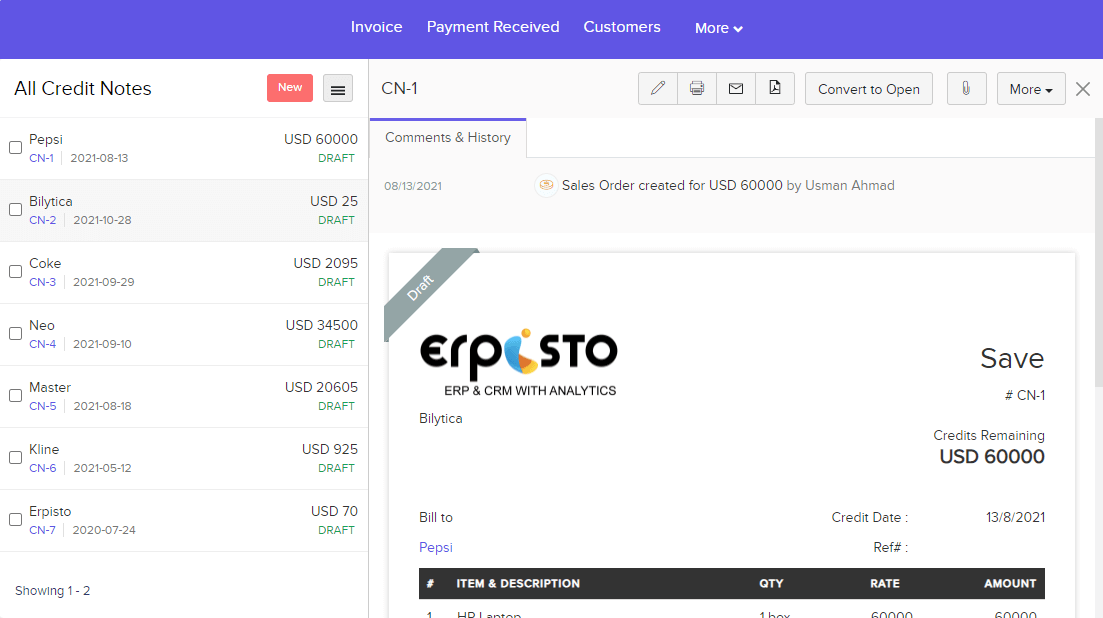The image size is (1103, 618).
Task: Click the Erpisto logo on the document
Action: point(518,363)
